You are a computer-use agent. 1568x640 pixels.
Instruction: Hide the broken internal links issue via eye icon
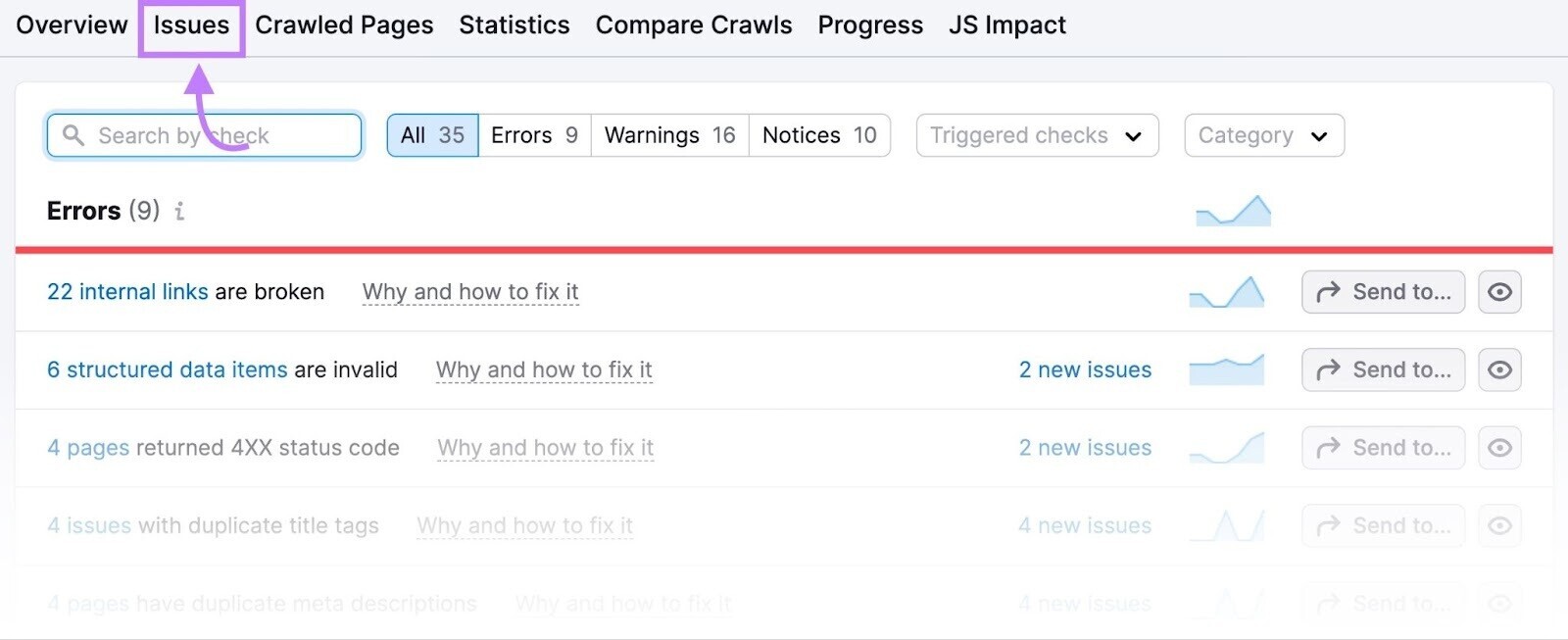pyautogui.click(x=1500, y=291)
